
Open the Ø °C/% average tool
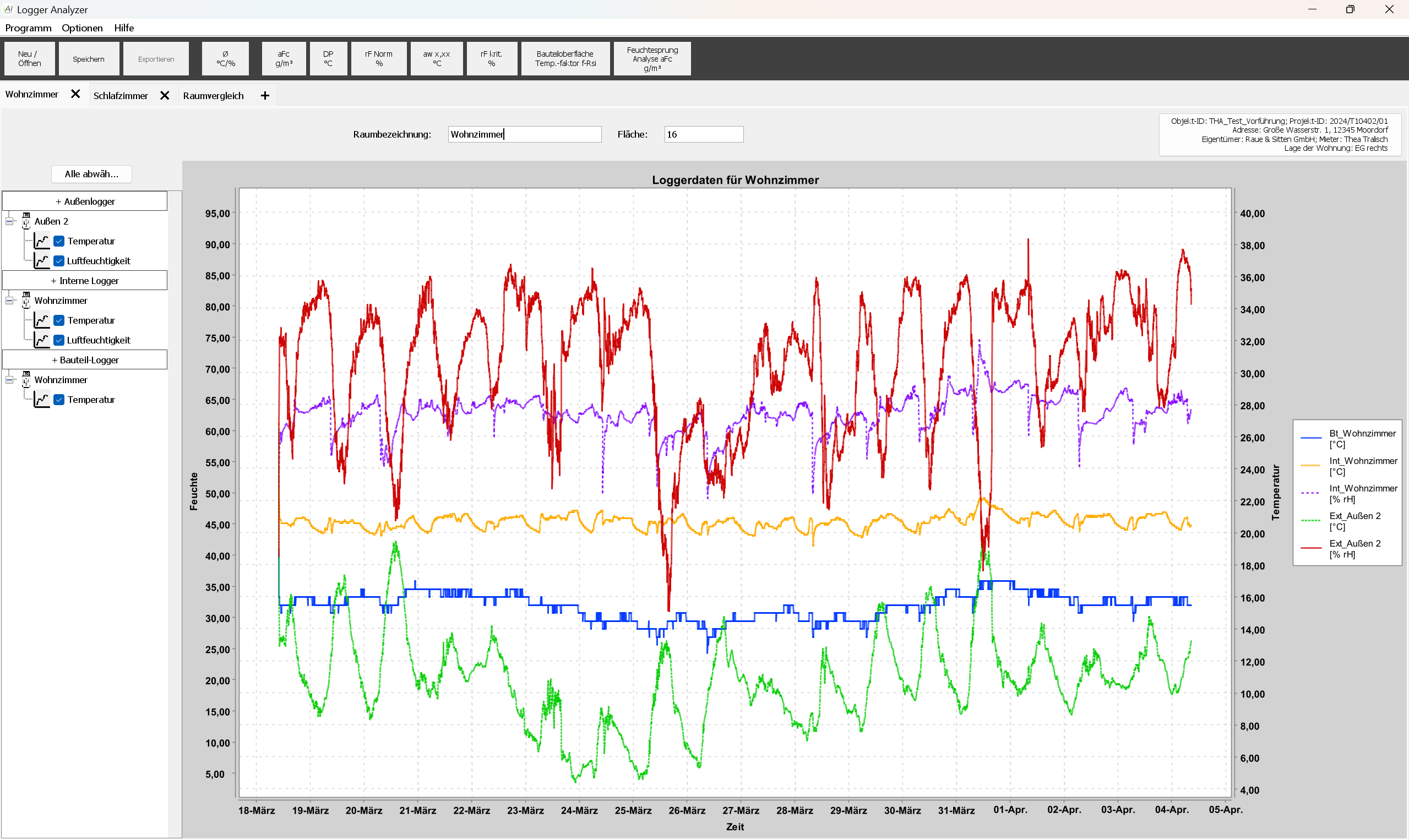click(x=225, y=58)
